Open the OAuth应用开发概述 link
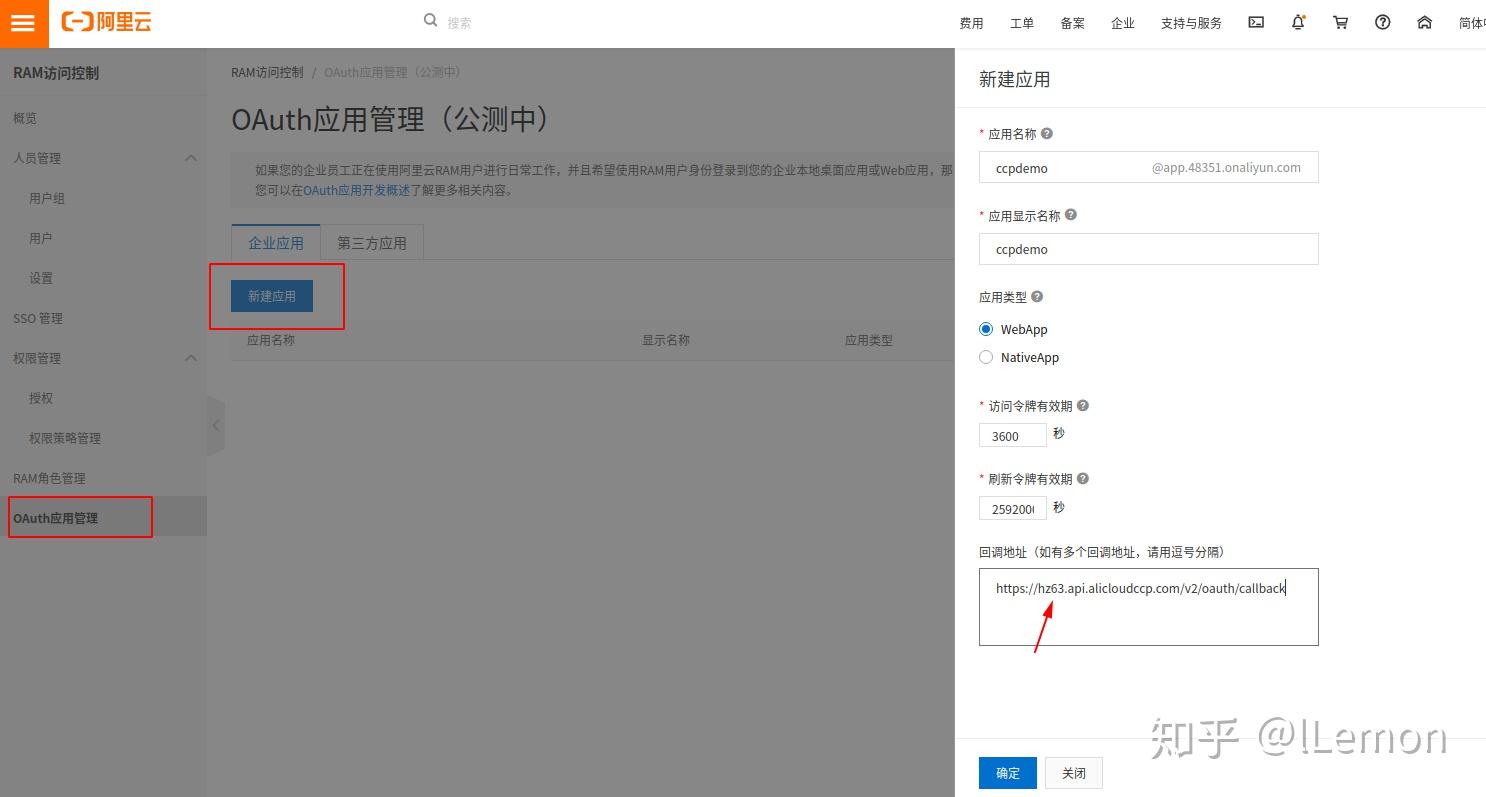 coord(357,190)
